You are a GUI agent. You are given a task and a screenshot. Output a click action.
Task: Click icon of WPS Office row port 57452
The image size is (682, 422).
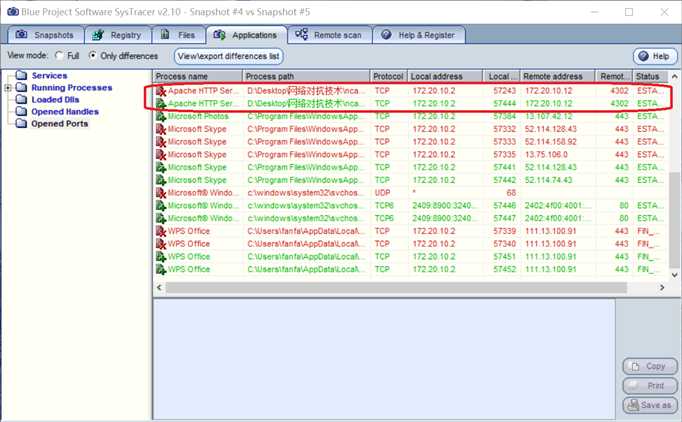click(161, 269)
